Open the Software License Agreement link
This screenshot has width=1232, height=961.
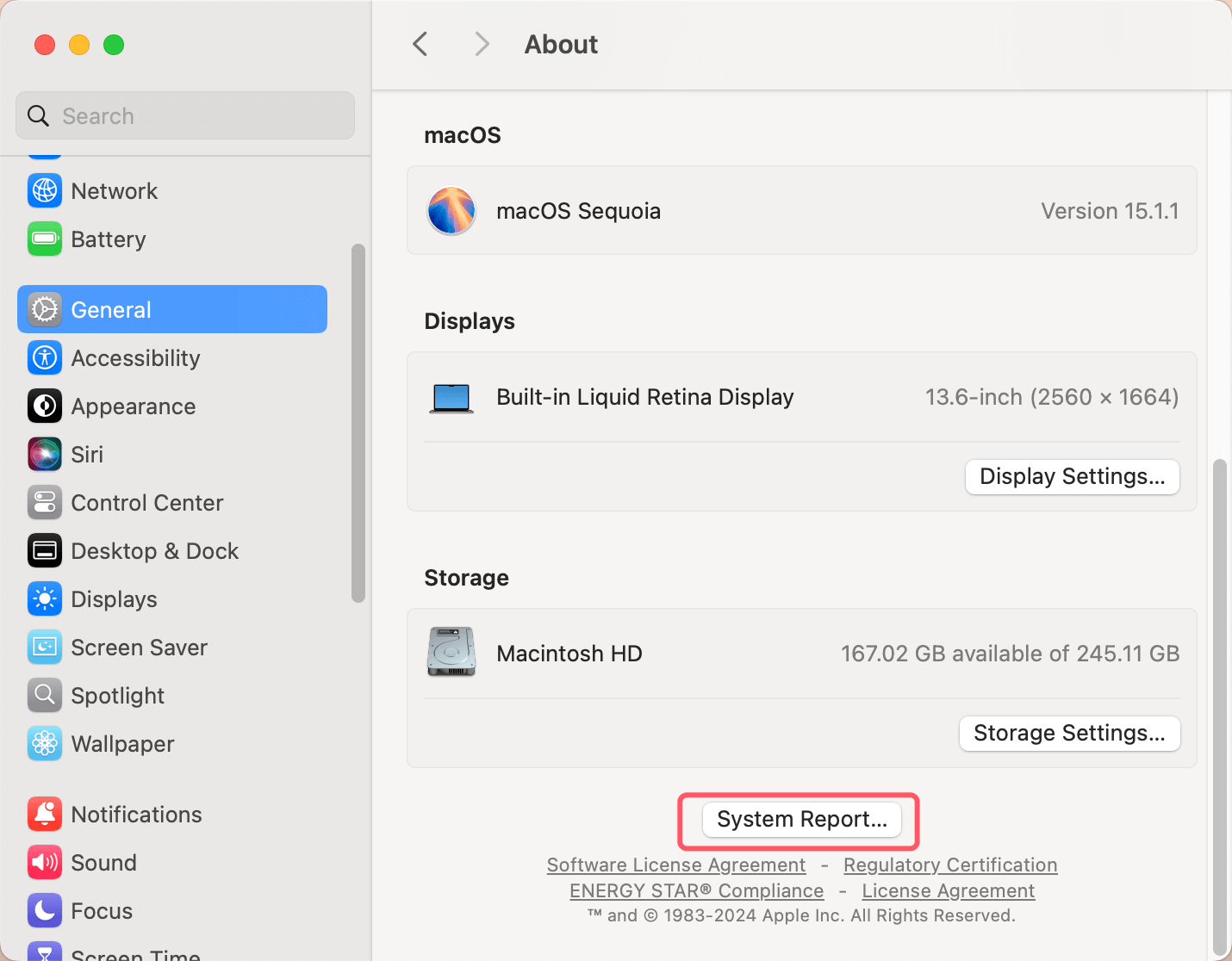point(676,865)
